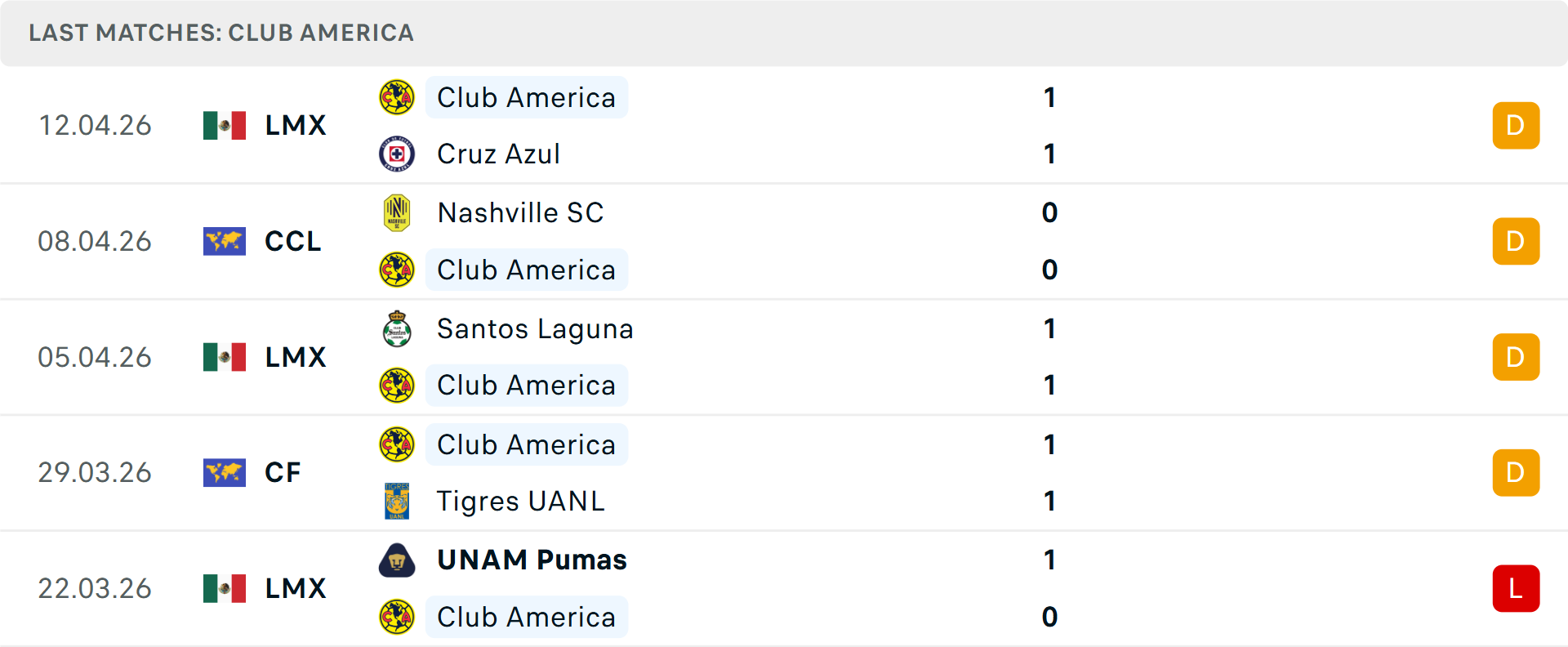This screenshot has width=1568, height=647.
Task: Open the Club America team page link
Action: pyautogui.click(x=526, y=96)
